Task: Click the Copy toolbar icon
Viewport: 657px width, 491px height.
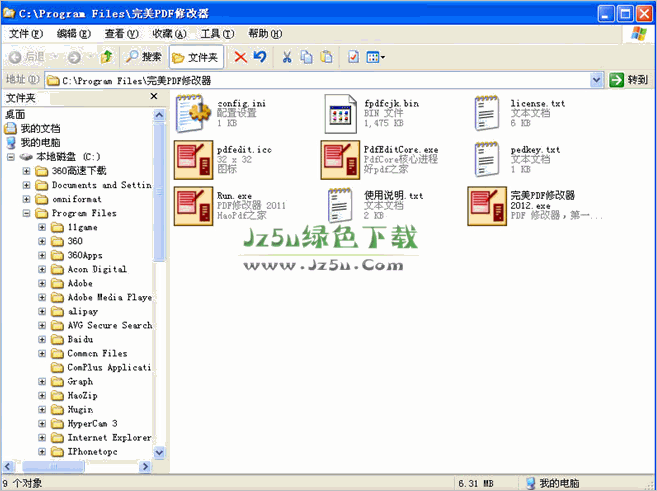Action: 307,57
